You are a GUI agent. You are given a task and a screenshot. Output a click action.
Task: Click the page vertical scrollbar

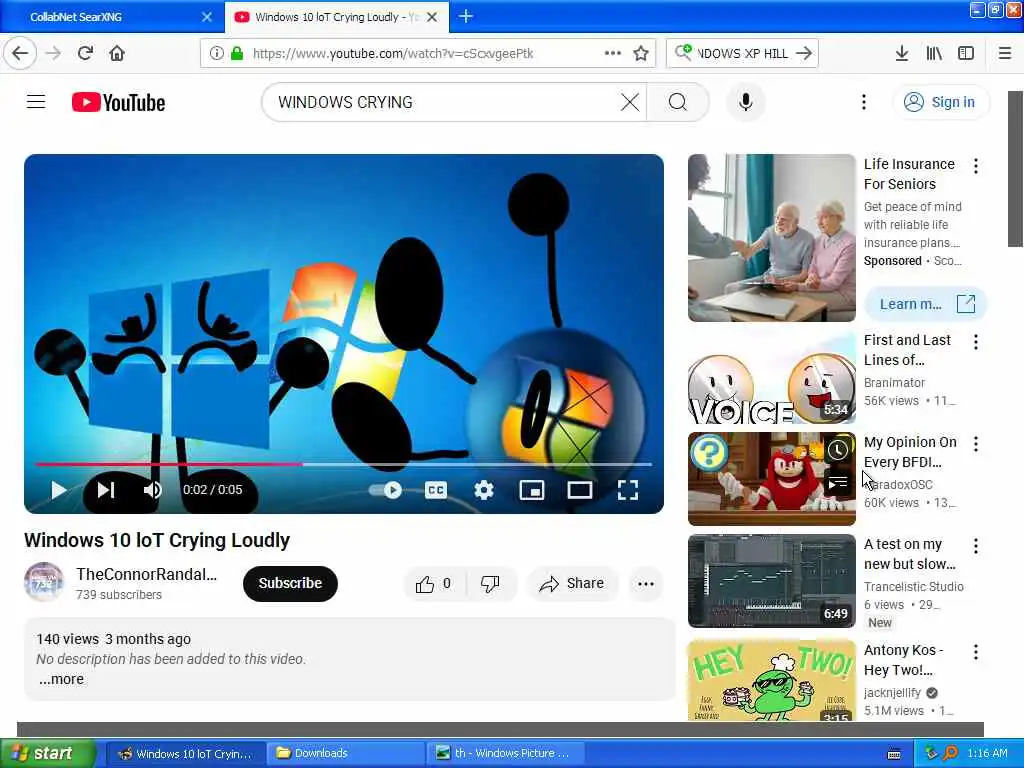coord(1015,168)
